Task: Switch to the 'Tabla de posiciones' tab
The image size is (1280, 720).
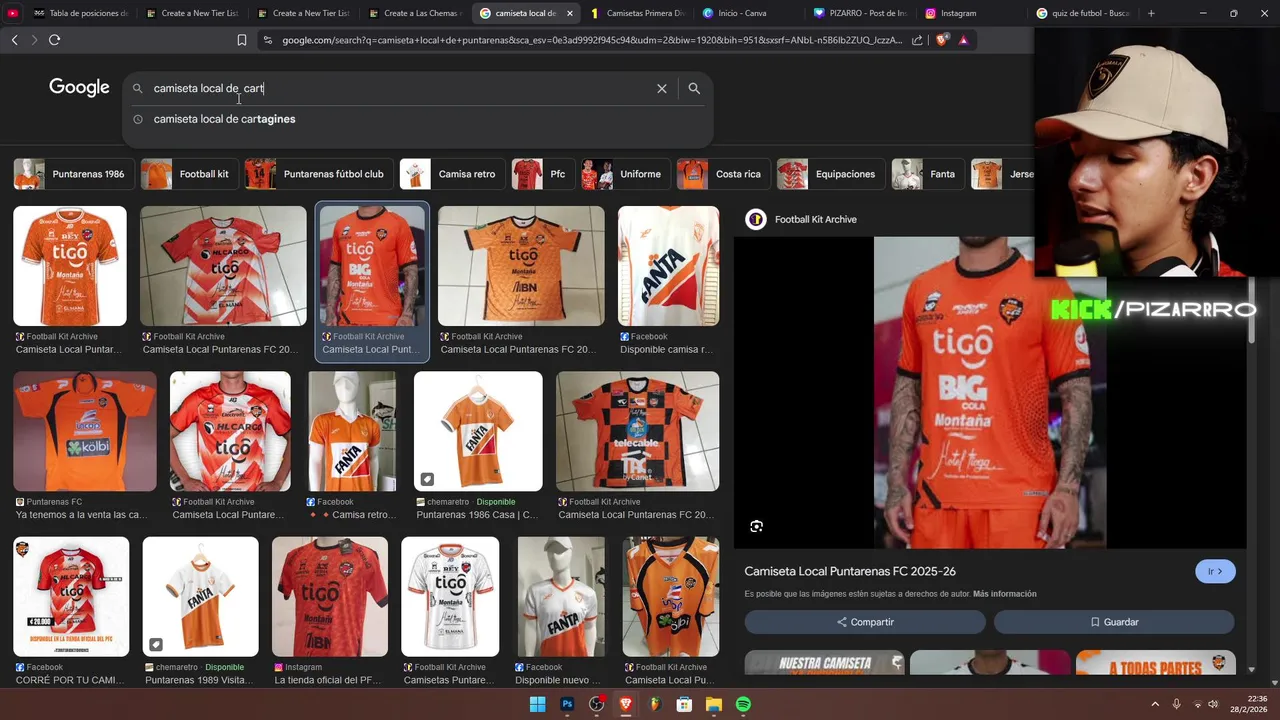Action: tap(80, 13)
